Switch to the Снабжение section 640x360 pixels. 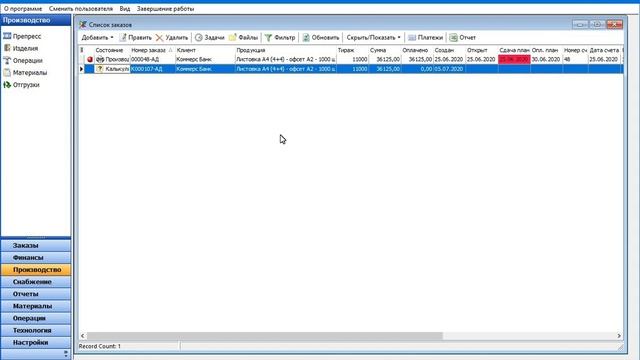click(36, 282)
